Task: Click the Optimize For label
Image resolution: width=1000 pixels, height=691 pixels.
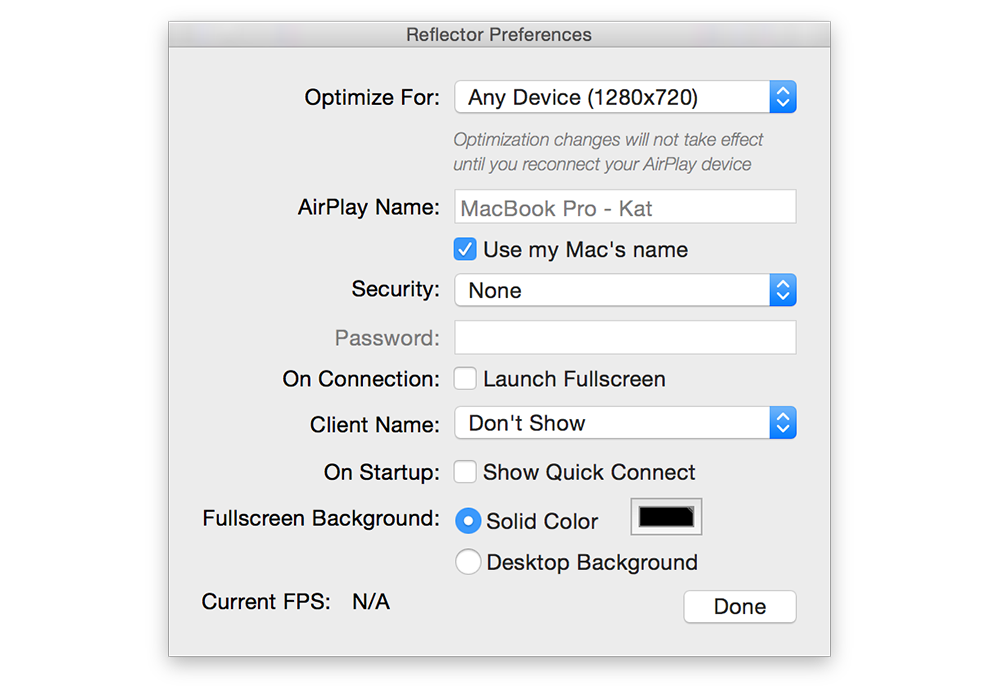Action: (x=371, y=97)
